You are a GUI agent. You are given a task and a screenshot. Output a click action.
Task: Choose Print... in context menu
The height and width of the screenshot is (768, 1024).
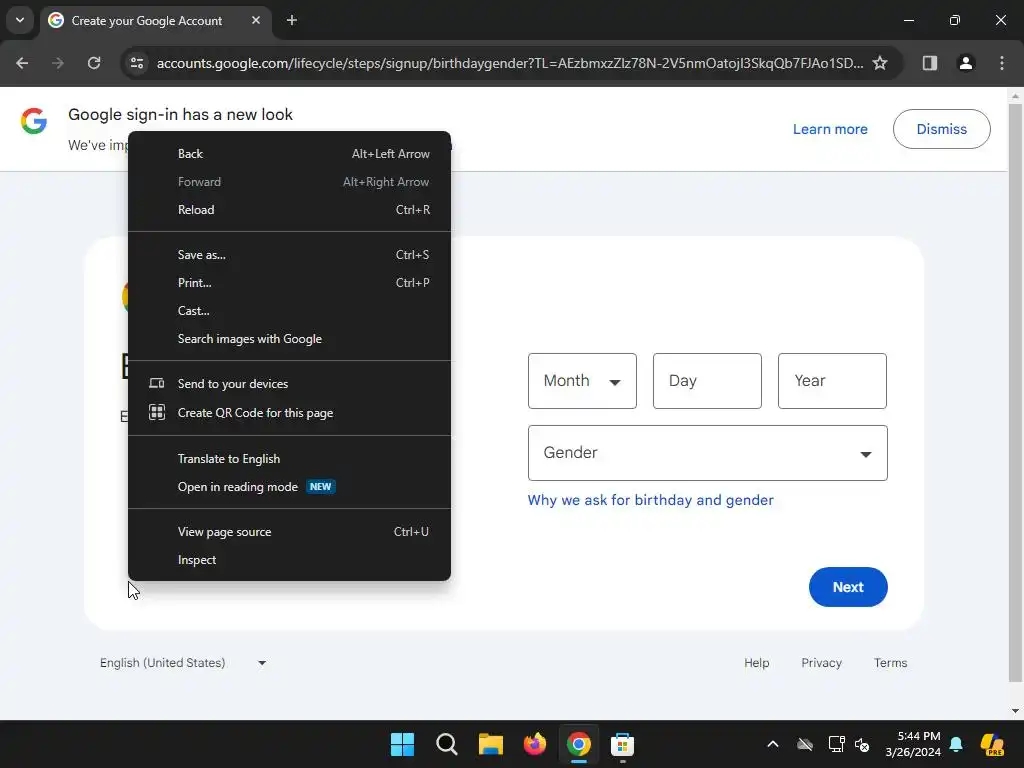[289, 283]
